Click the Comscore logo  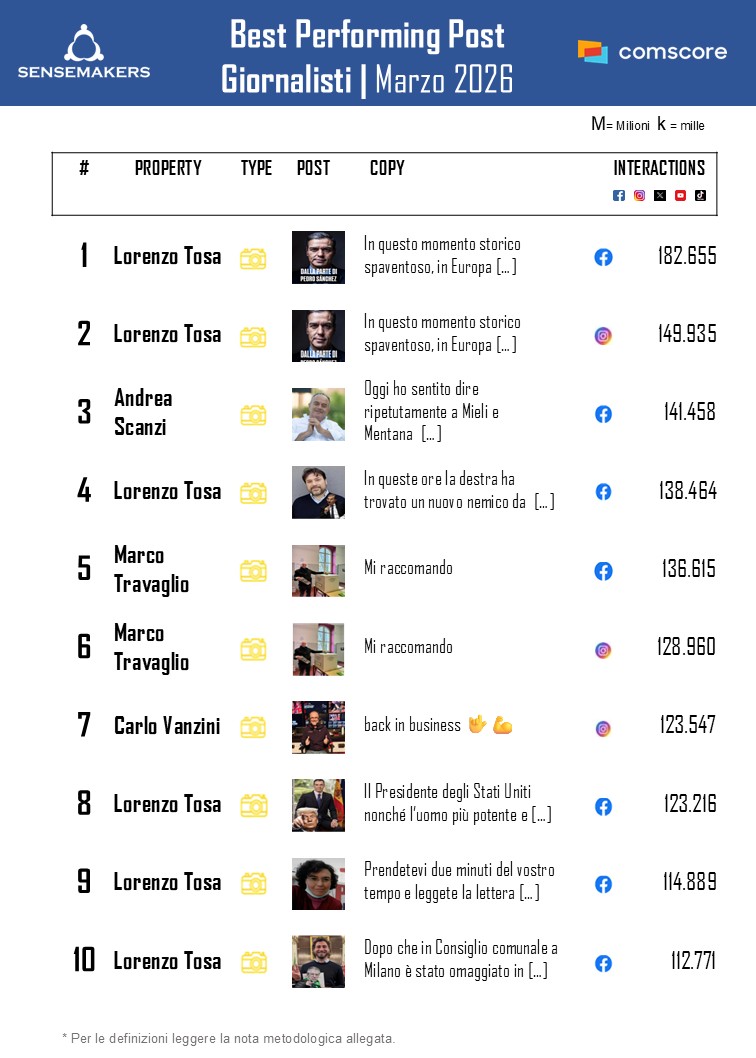652,52
